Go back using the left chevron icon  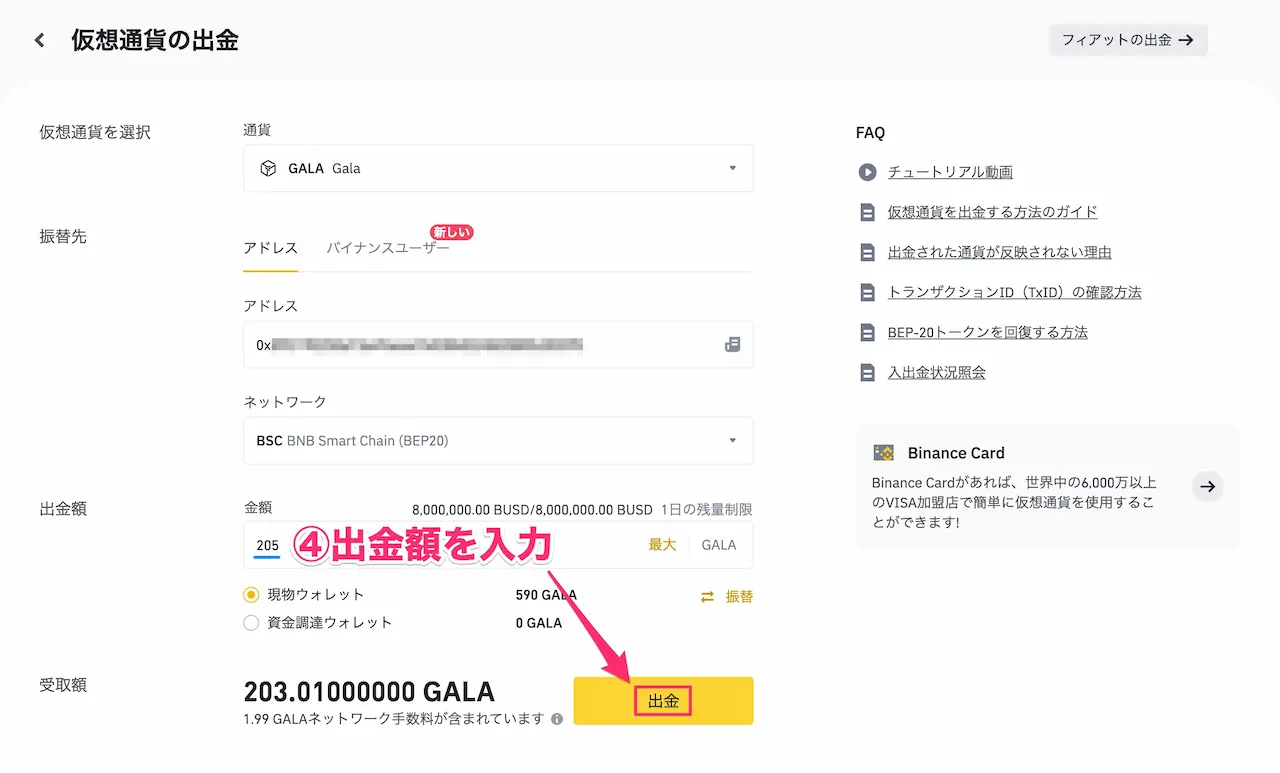tap(39, 41)
